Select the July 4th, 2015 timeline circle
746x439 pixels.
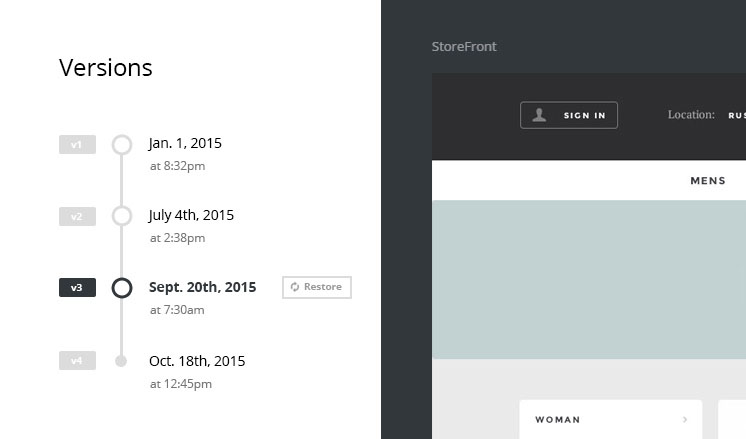[122, 216]
